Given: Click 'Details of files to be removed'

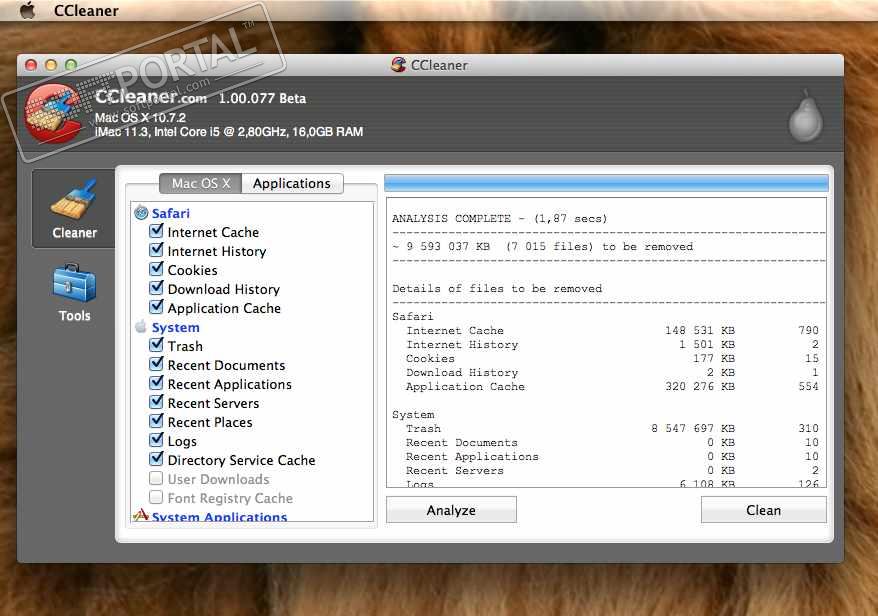Looking at the screenshot, I should click(x=497, y=288).
